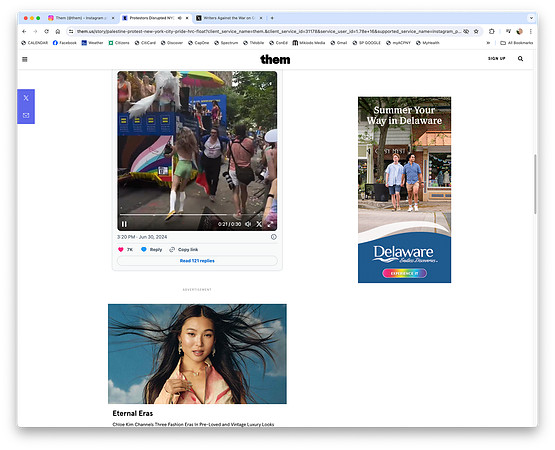Click the tweet info icon beside timestamp

pyautogui.click(x=274, y=237)
